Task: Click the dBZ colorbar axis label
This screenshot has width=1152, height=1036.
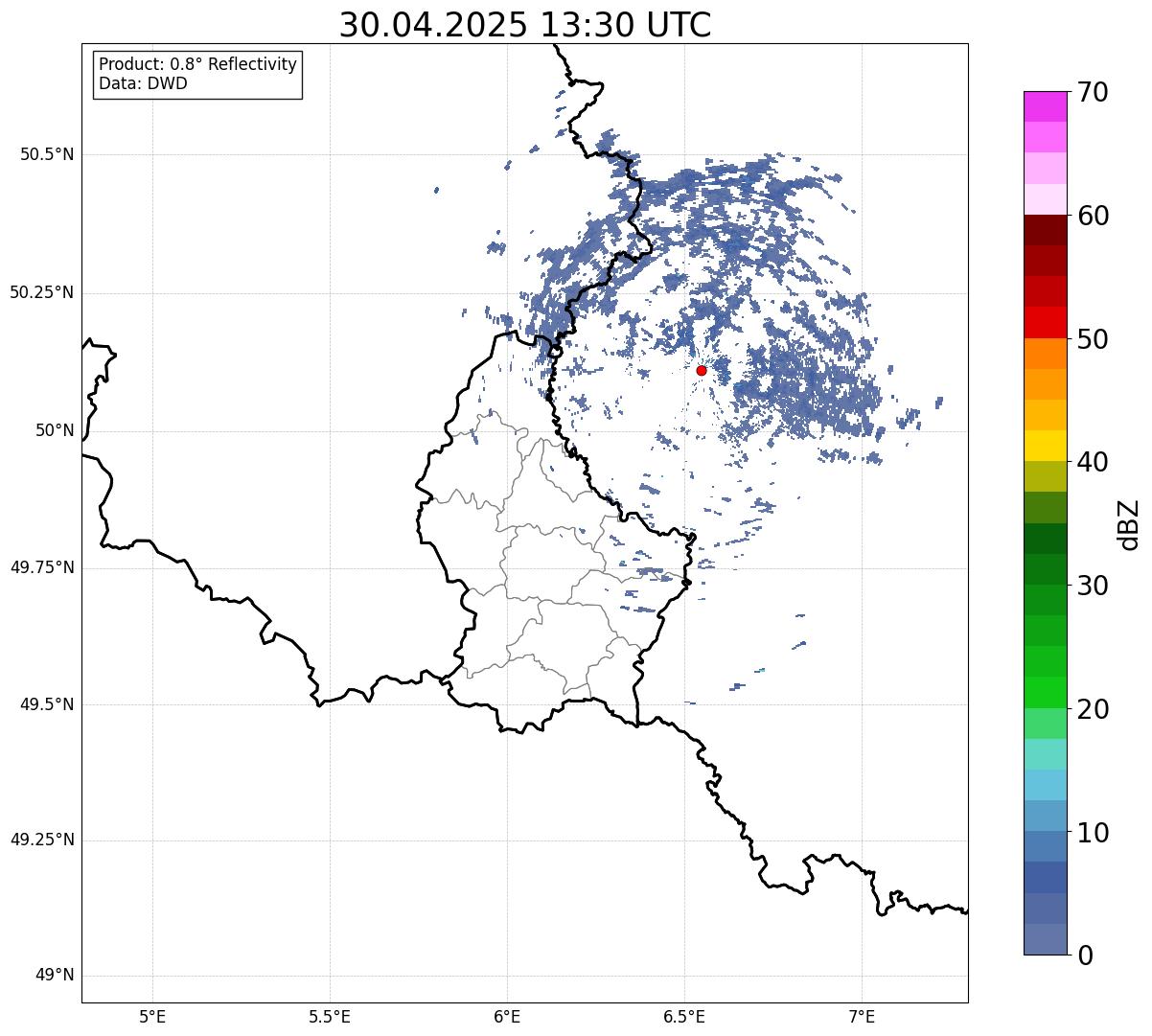Action: pyautogui.click(x=1129, y=524)
